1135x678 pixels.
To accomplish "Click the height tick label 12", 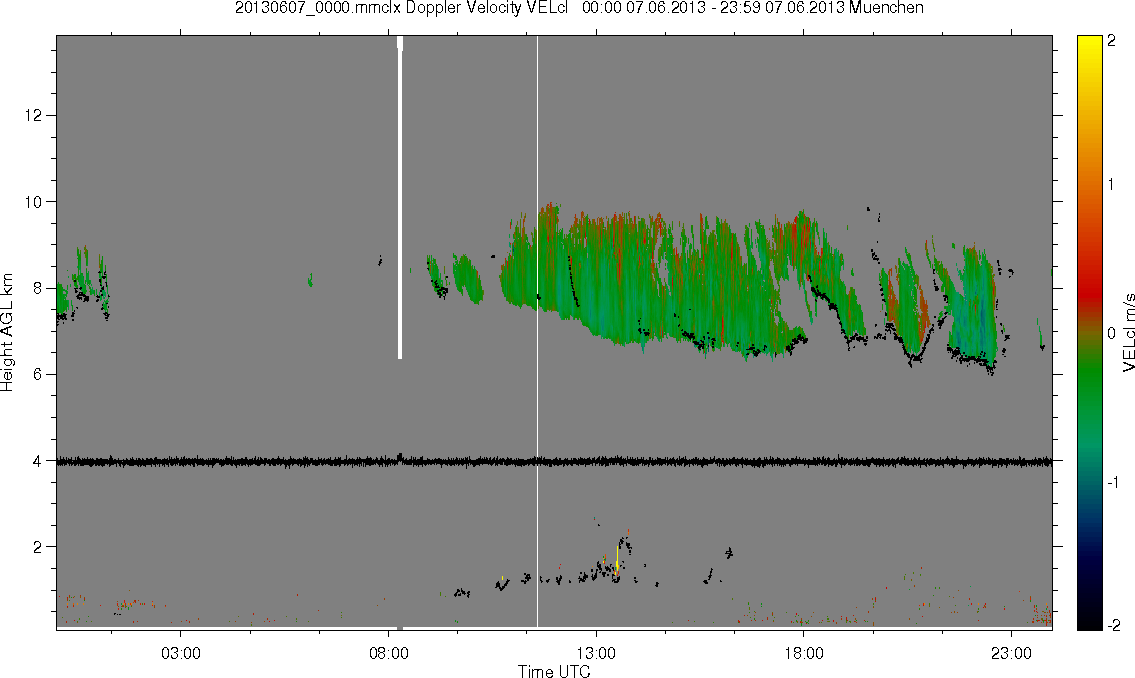I will coord(33,115).
